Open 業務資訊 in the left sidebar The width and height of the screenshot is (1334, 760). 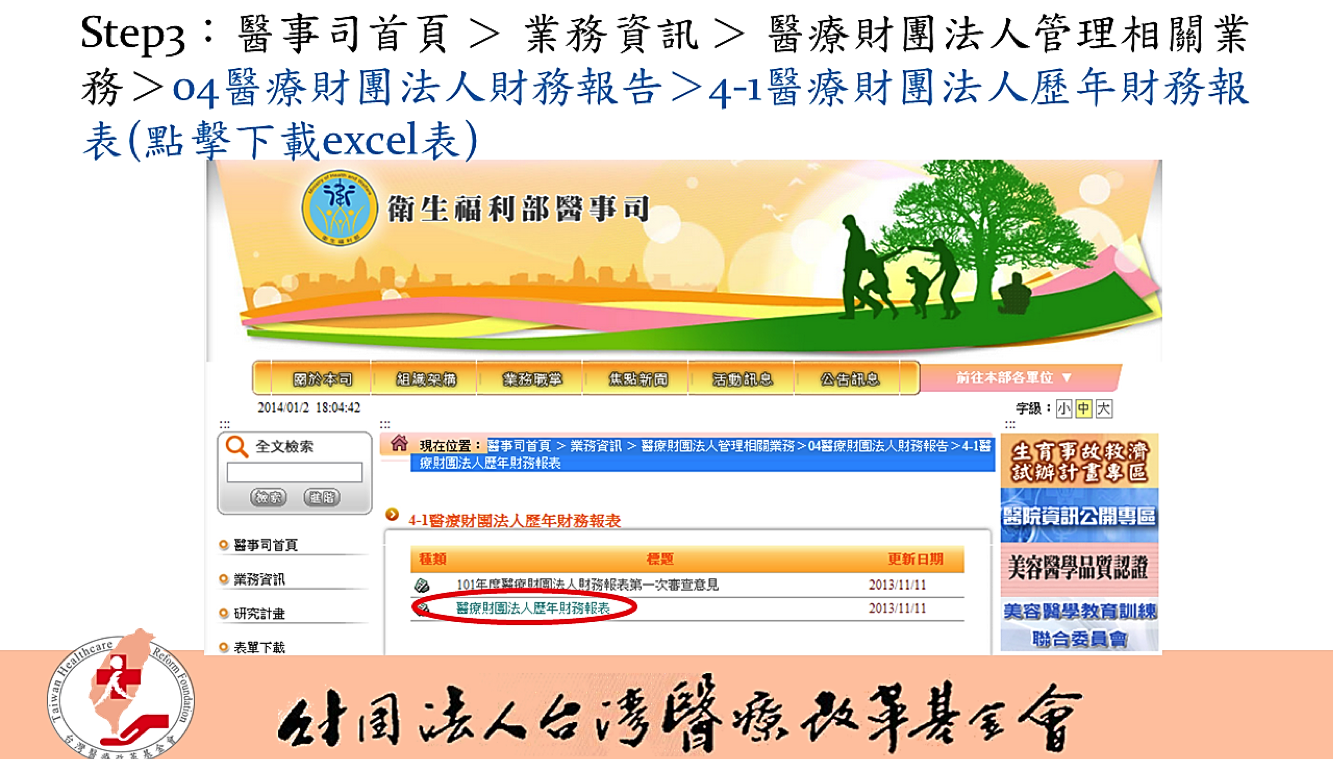pyautogui.click(x=259, y=580)
